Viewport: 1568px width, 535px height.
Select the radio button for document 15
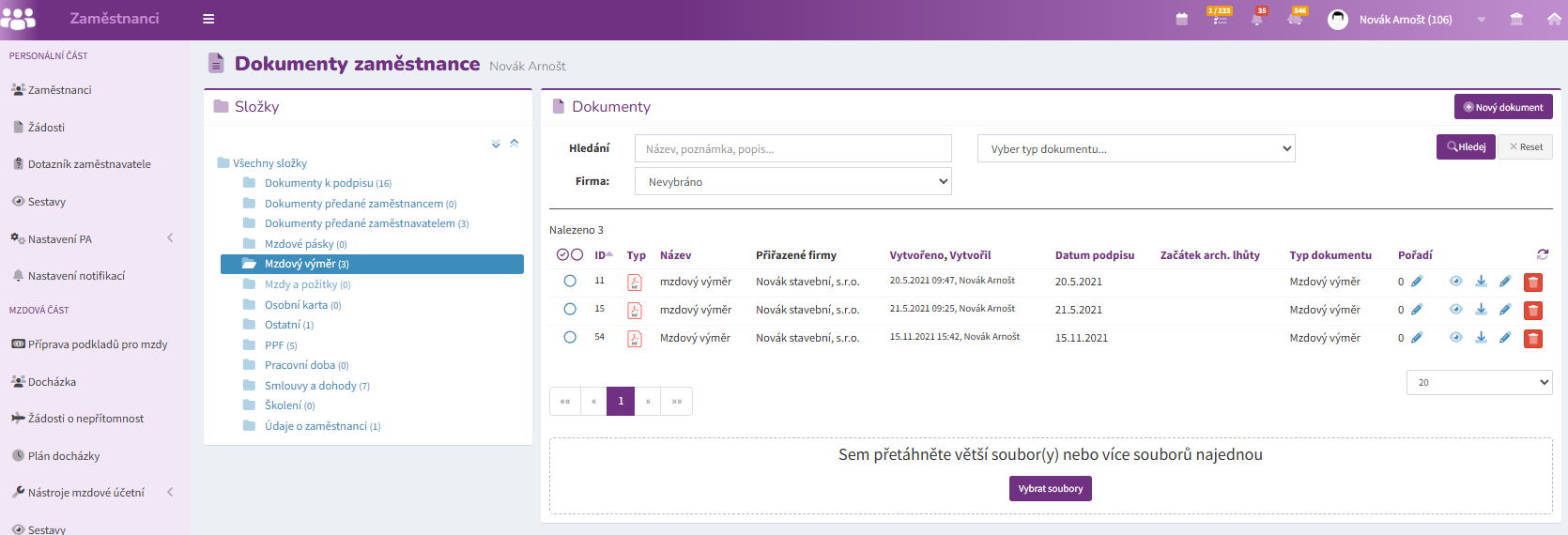570,309
